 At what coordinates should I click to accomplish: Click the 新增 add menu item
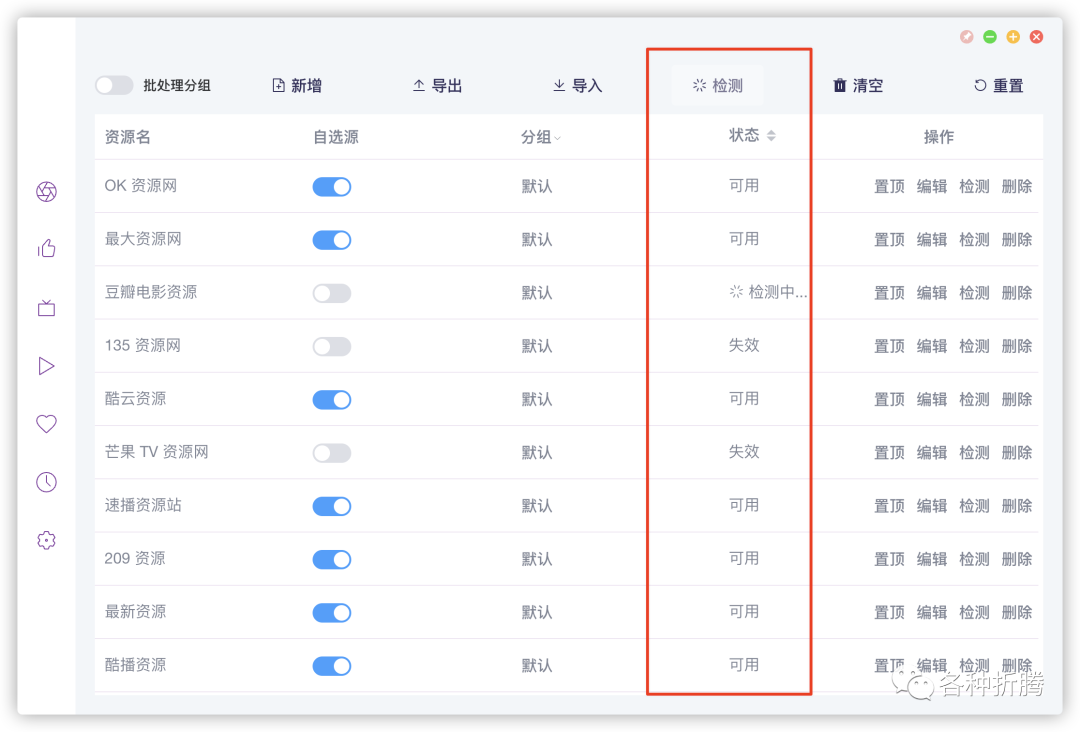tap(296, 85)
